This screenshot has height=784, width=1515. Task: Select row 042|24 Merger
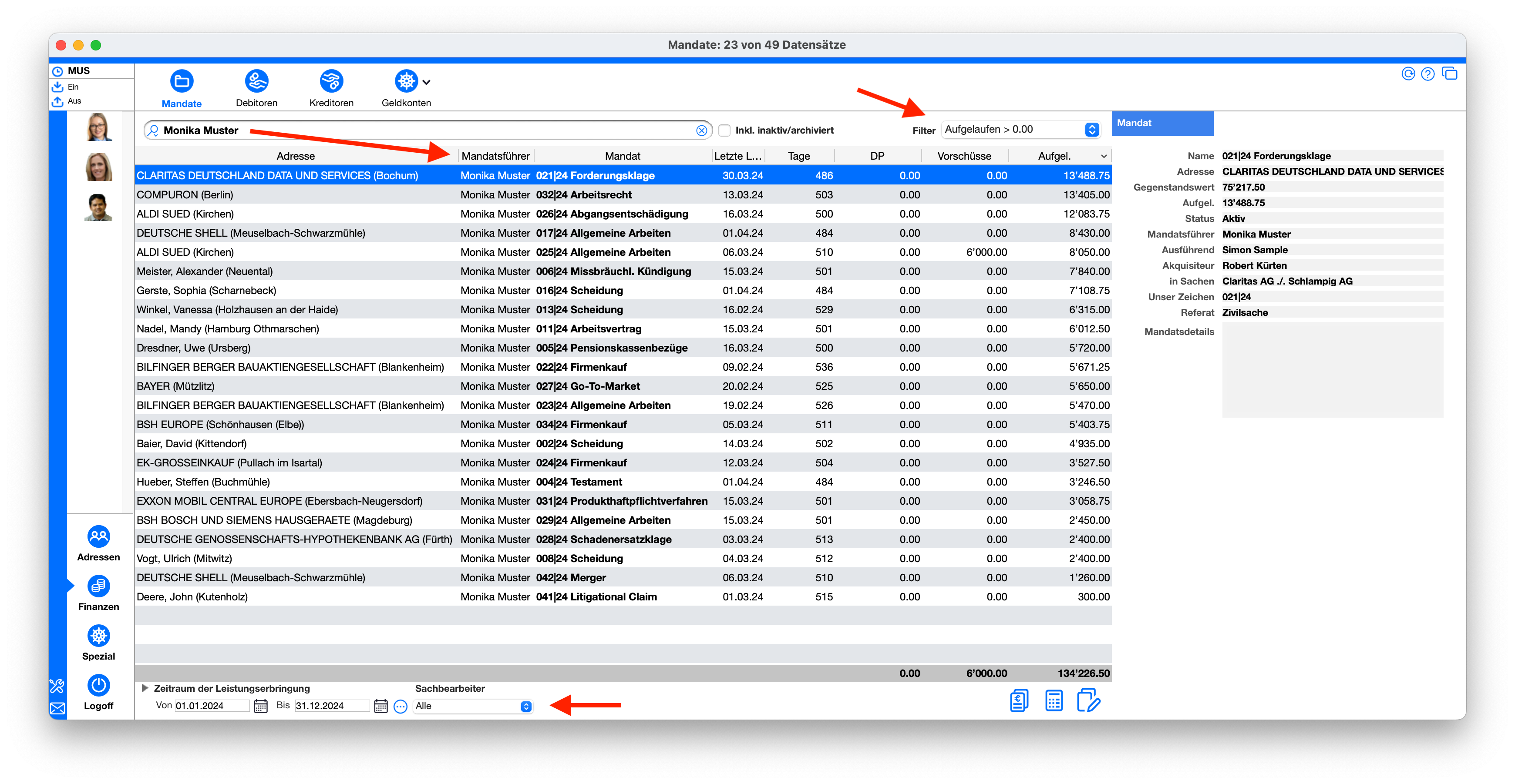[x=623, y=578]
